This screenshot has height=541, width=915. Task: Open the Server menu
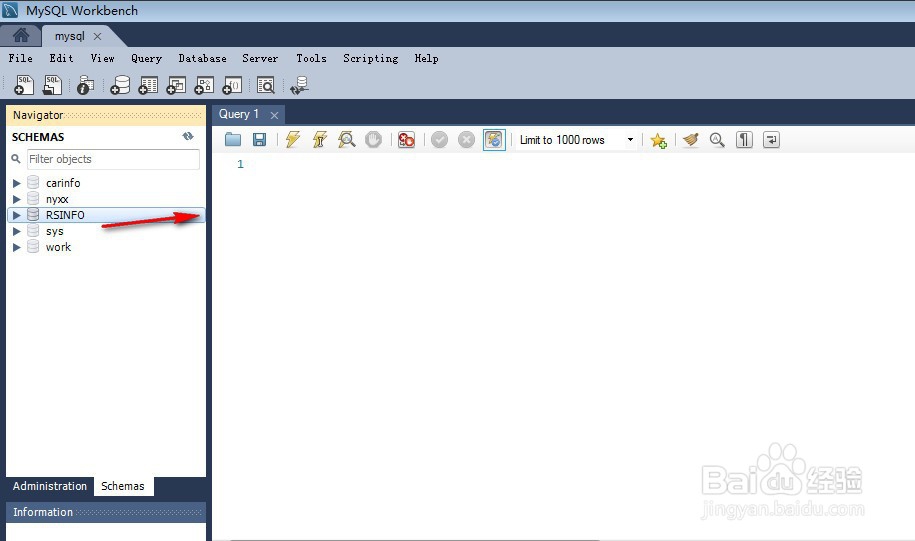click(x=260, y=58)
